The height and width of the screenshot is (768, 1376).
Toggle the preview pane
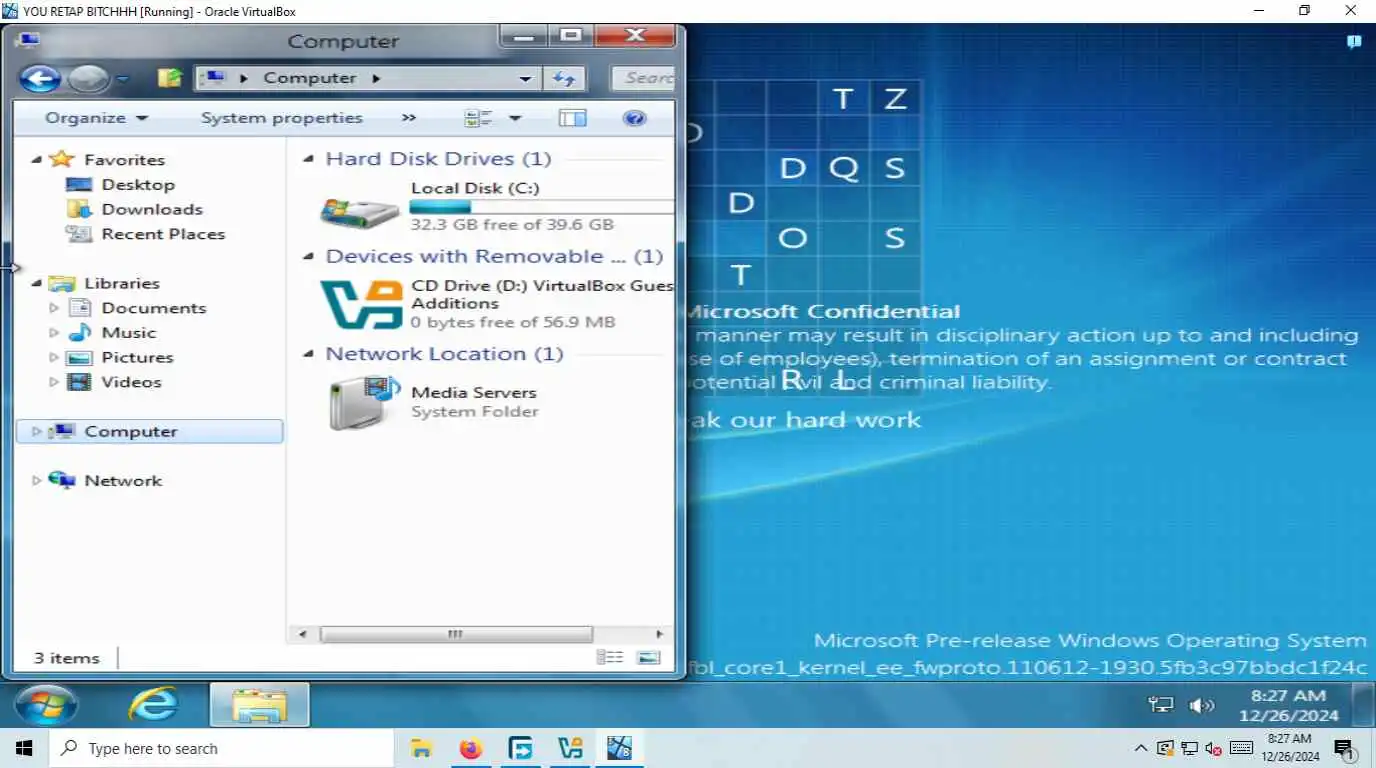click(x=572, y=118)
